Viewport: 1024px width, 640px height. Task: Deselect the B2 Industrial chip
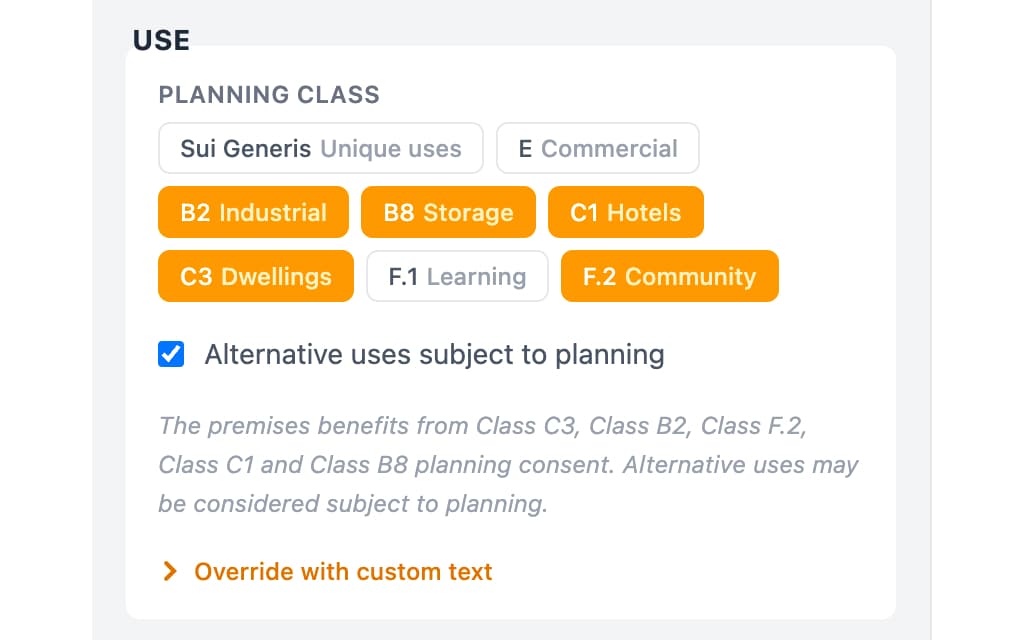pos(253,213)
